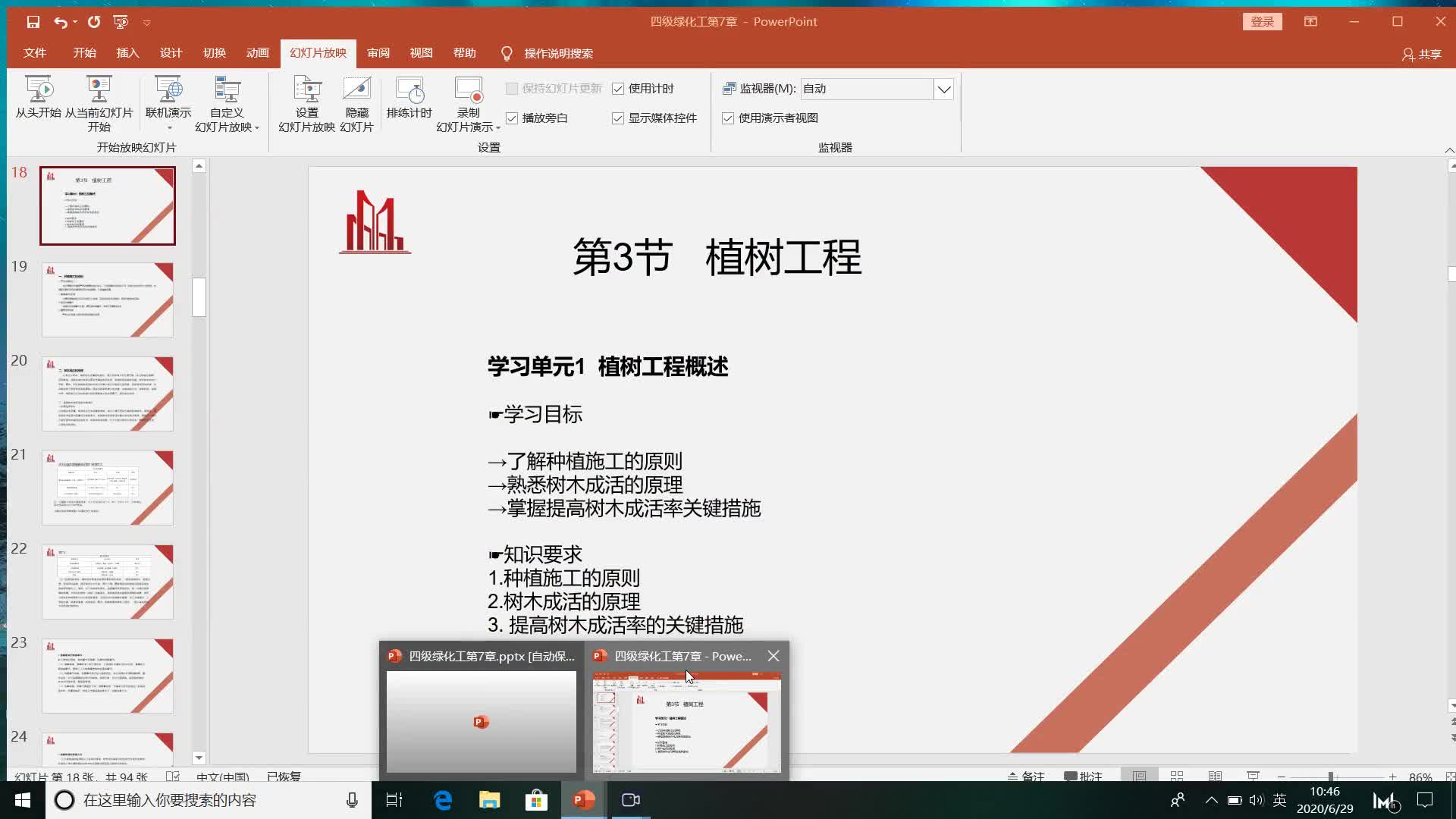Uncheck the Use Timings checkbox
1456x819 pixels.
point(618,89)
